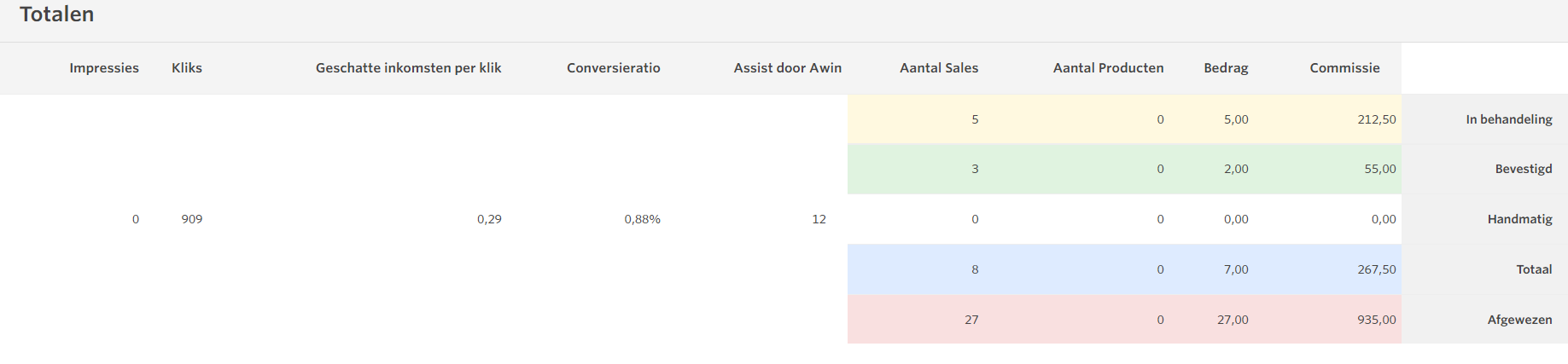
Task: Click the 267,50 commission in blue row
Action: pos(1377,269)
